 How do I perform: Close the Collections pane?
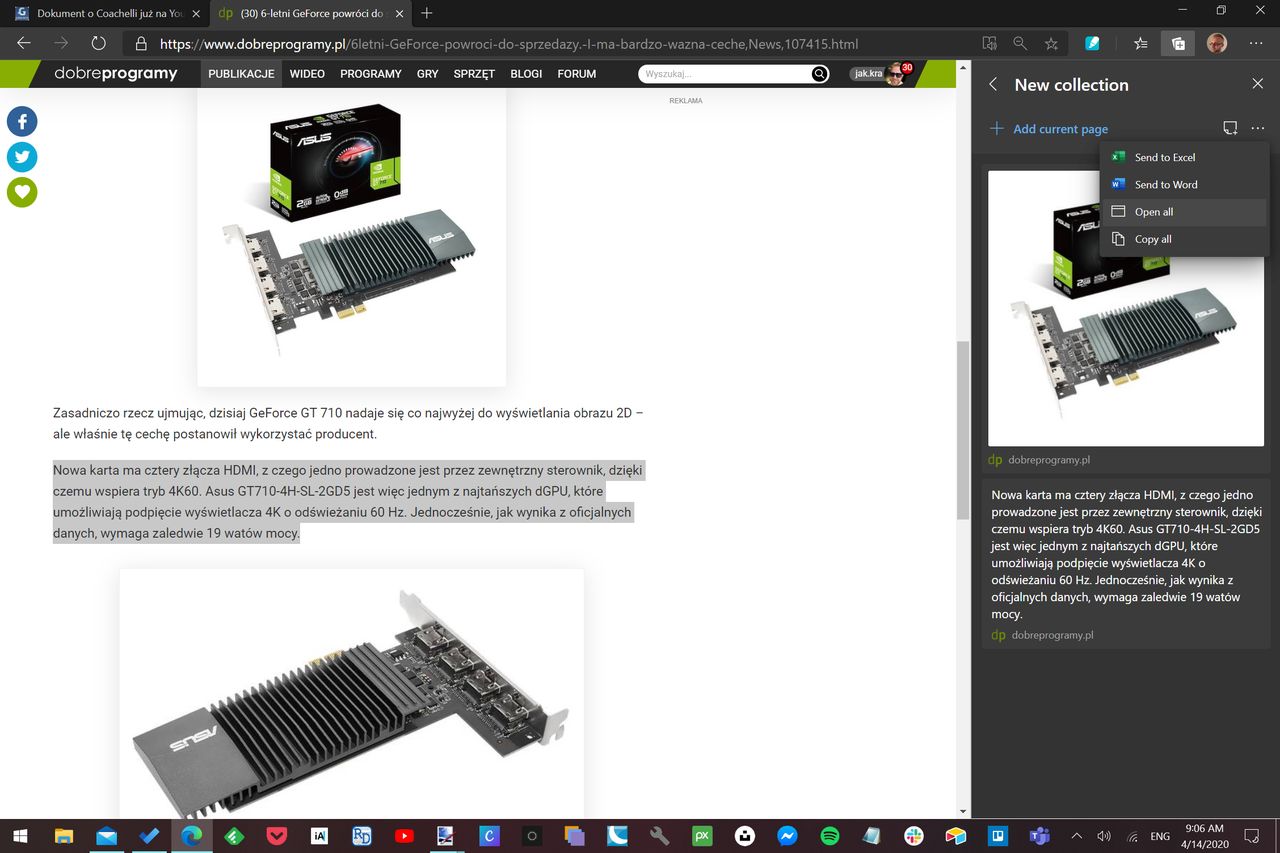(1258, 85)
